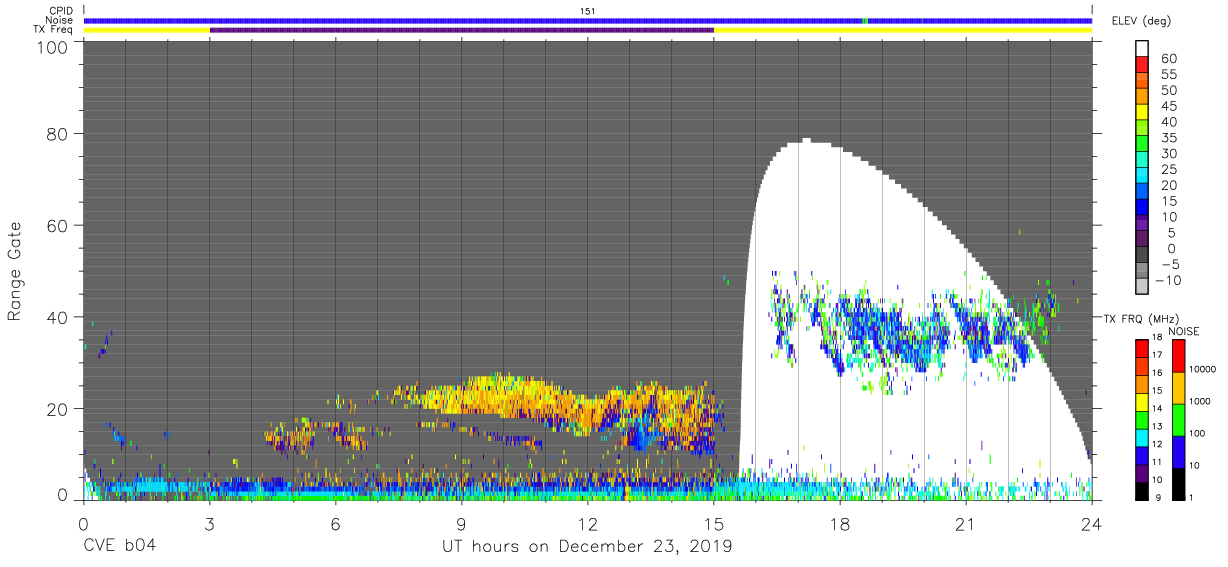Click the CPID label at top left

[x=62, y=11]
